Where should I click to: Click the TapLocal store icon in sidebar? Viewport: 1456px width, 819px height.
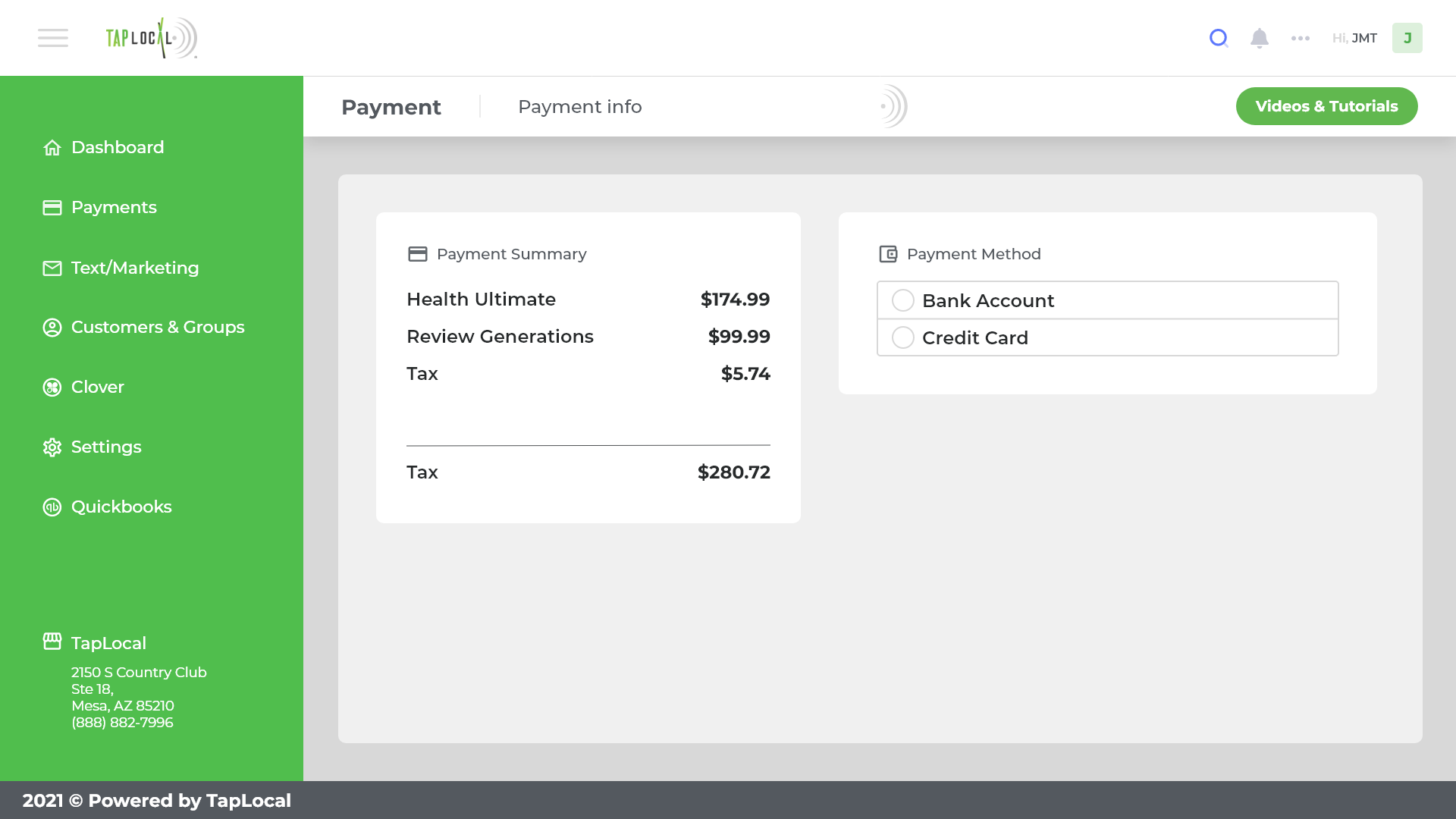tap(52, 642)
